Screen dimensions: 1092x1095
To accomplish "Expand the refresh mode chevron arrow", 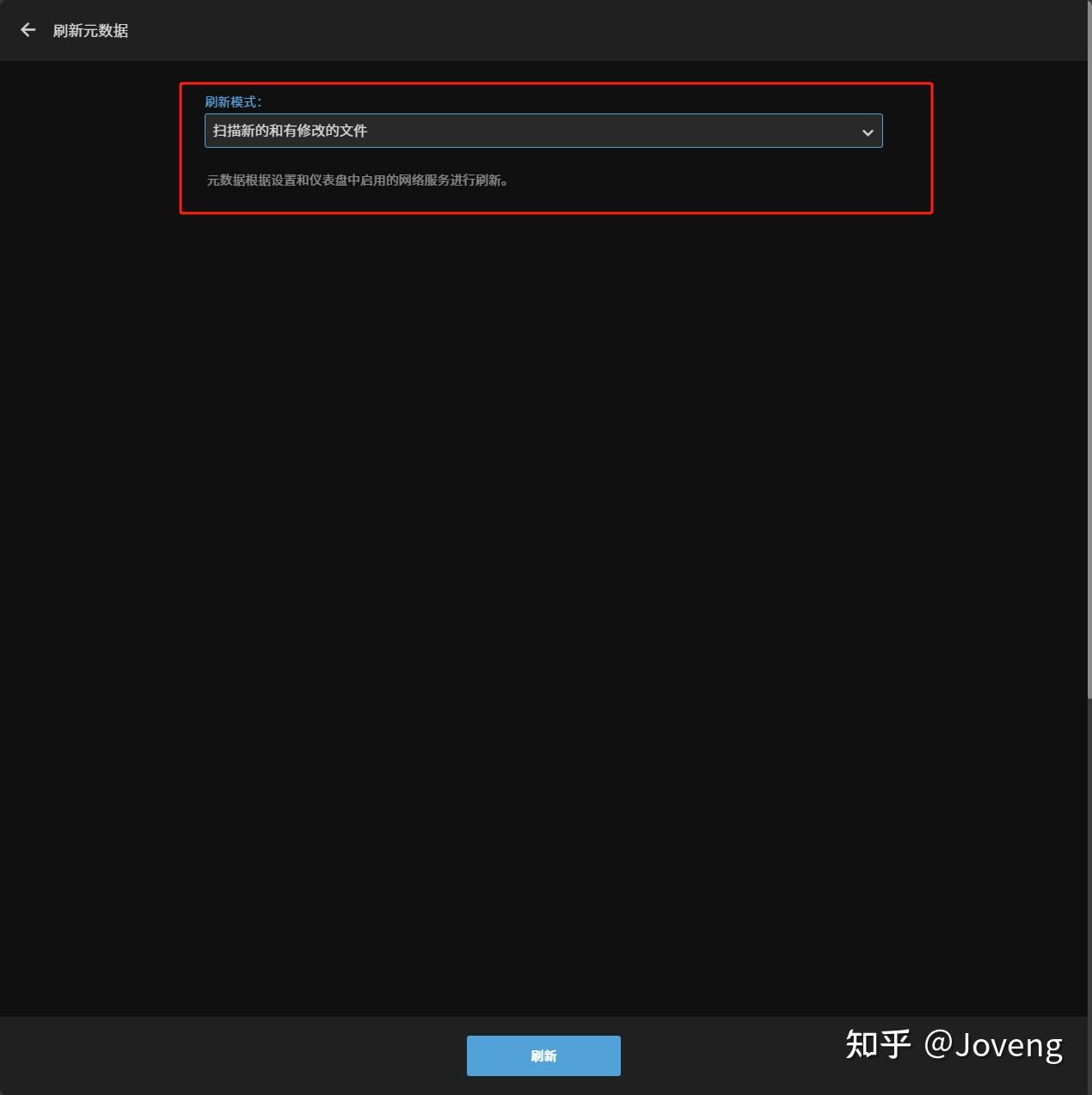I will click(x=868, y=132).
